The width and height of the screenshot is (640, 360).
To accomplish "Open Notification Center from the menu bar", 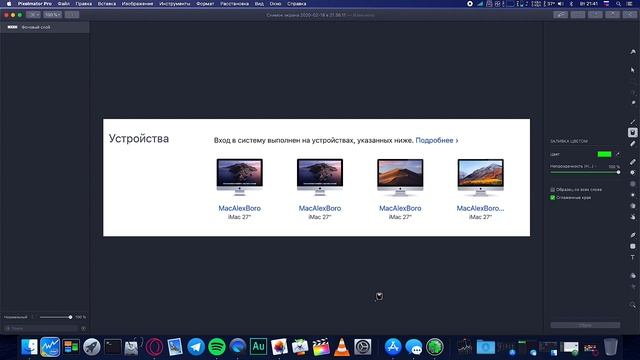I will [x=630, y=4].
